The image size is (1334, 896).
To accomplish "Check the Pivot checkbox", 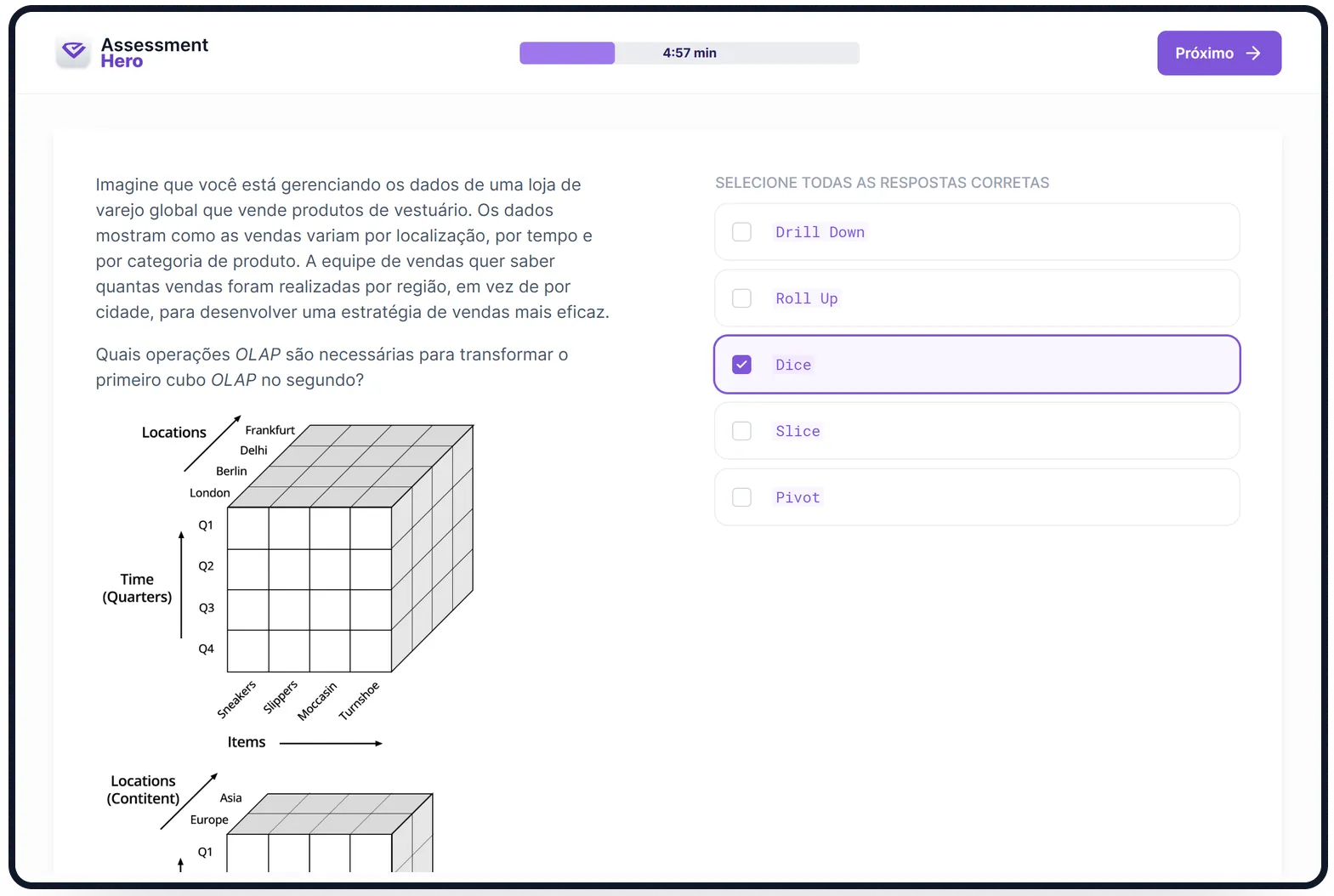I will point(742,497).
